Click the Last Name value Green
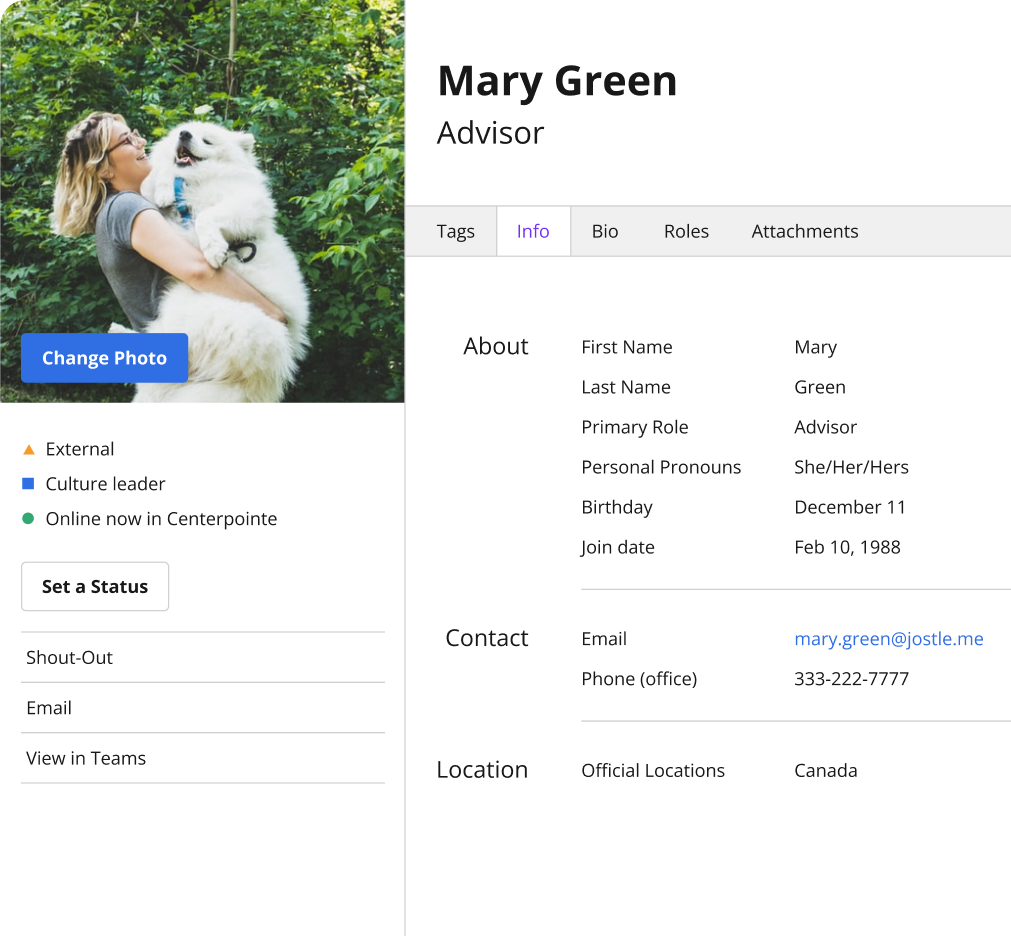Screen dimensions: 1011x936 point(820,387)
